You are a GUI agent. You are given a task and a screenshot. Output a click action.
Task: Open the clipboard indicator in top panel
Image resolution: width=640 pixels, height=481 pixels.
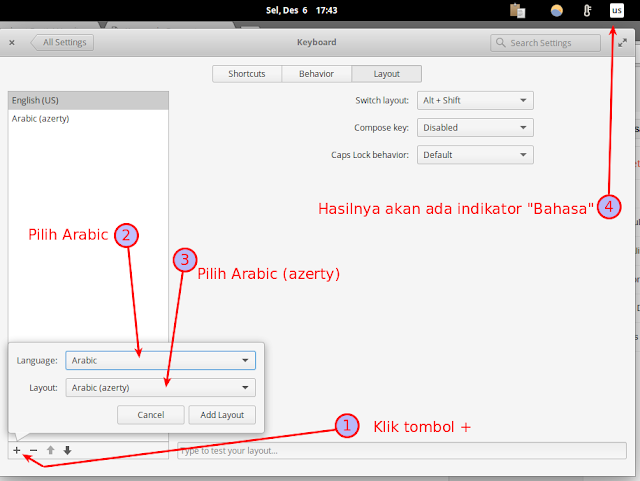[x=518, y=11]
